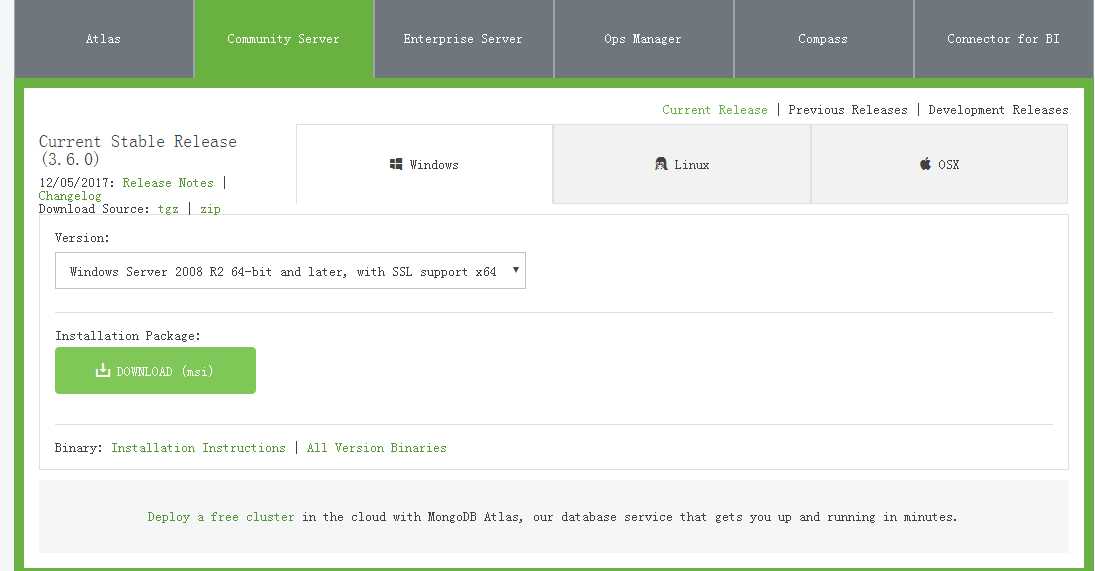Follow the Deploy a free cluster link

click(x=221, y=517)
